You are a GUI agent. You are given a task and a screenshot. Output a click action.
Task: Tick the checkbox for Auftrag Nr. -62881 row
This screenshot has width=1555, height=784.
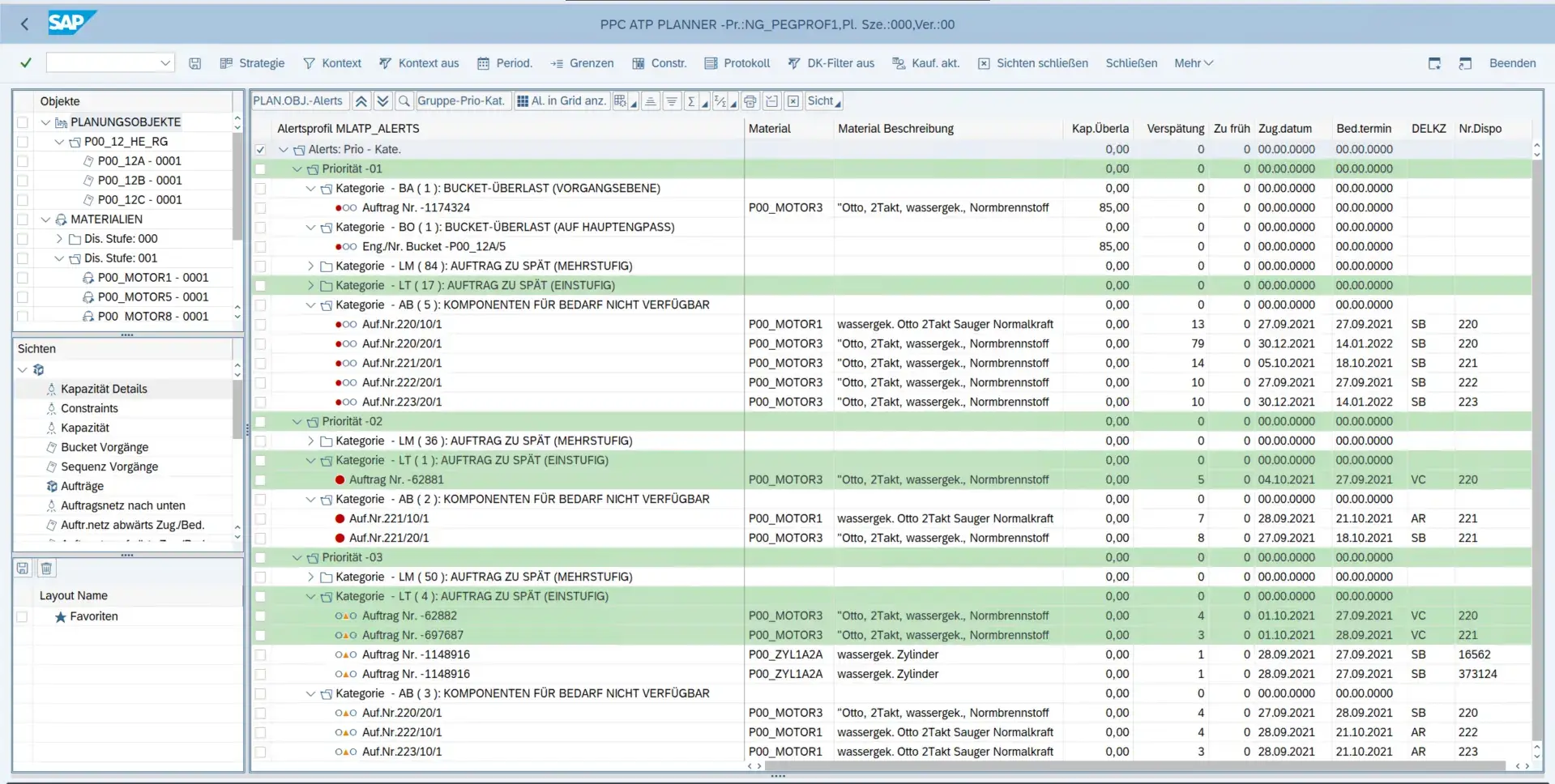point(260,480)
